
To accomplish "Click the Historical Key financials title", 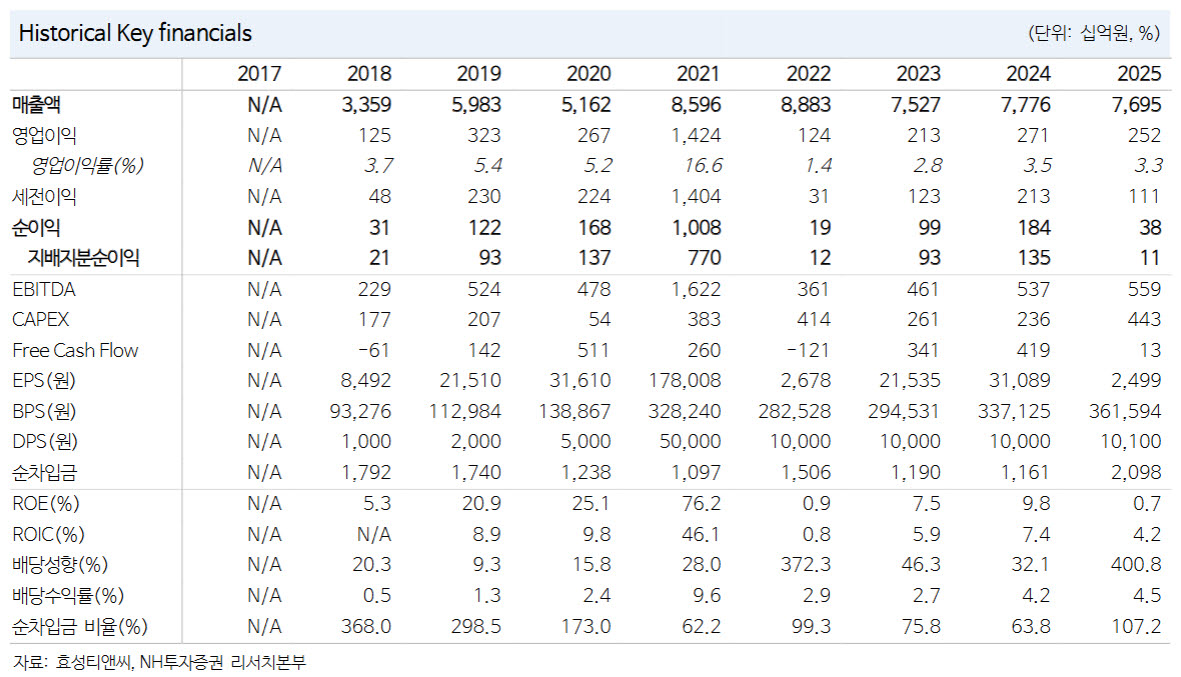I will [135, 33].
